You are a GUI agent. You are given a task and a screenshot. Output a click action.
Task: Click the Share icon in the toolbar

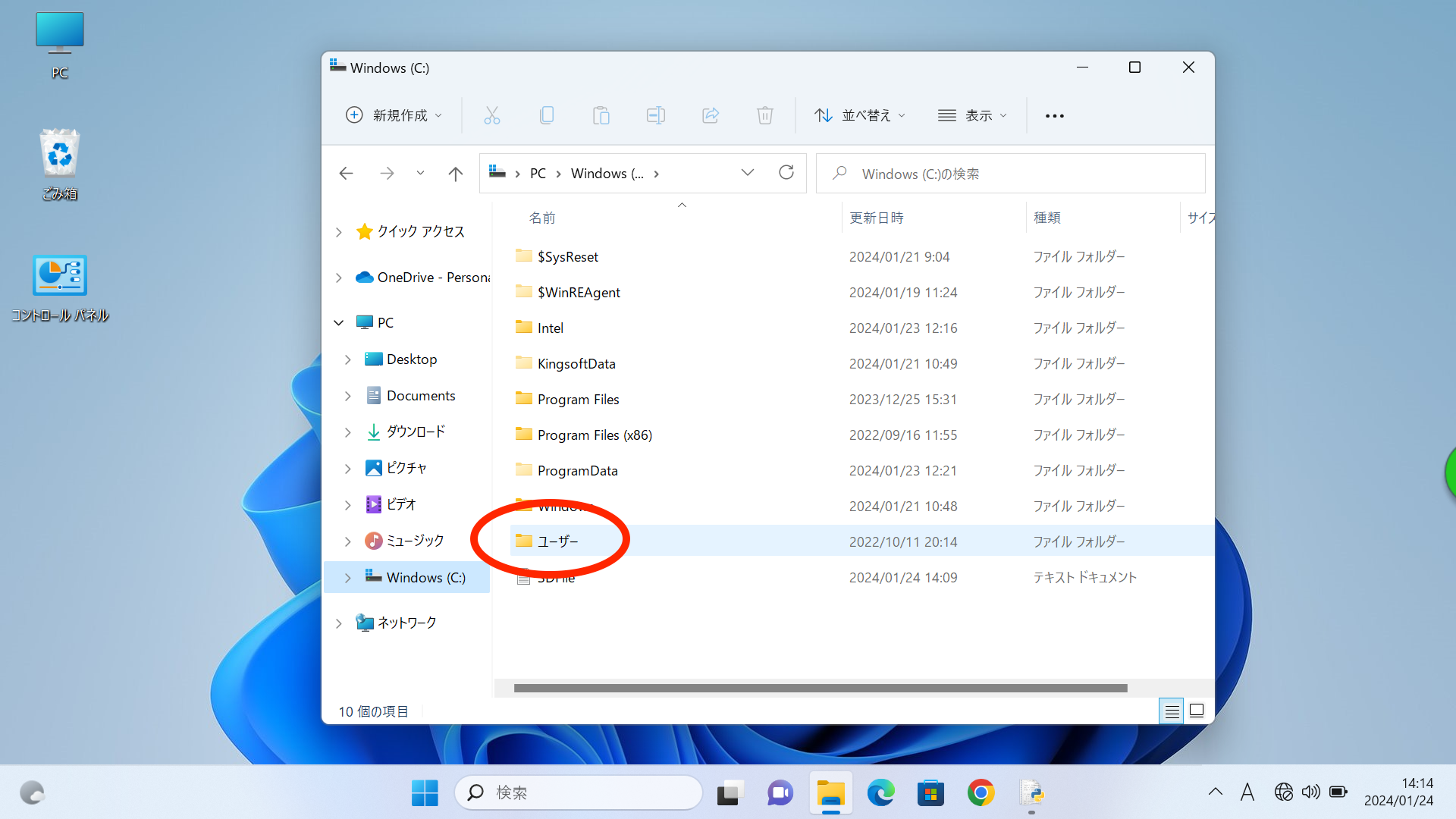click(x=710, y=115)
